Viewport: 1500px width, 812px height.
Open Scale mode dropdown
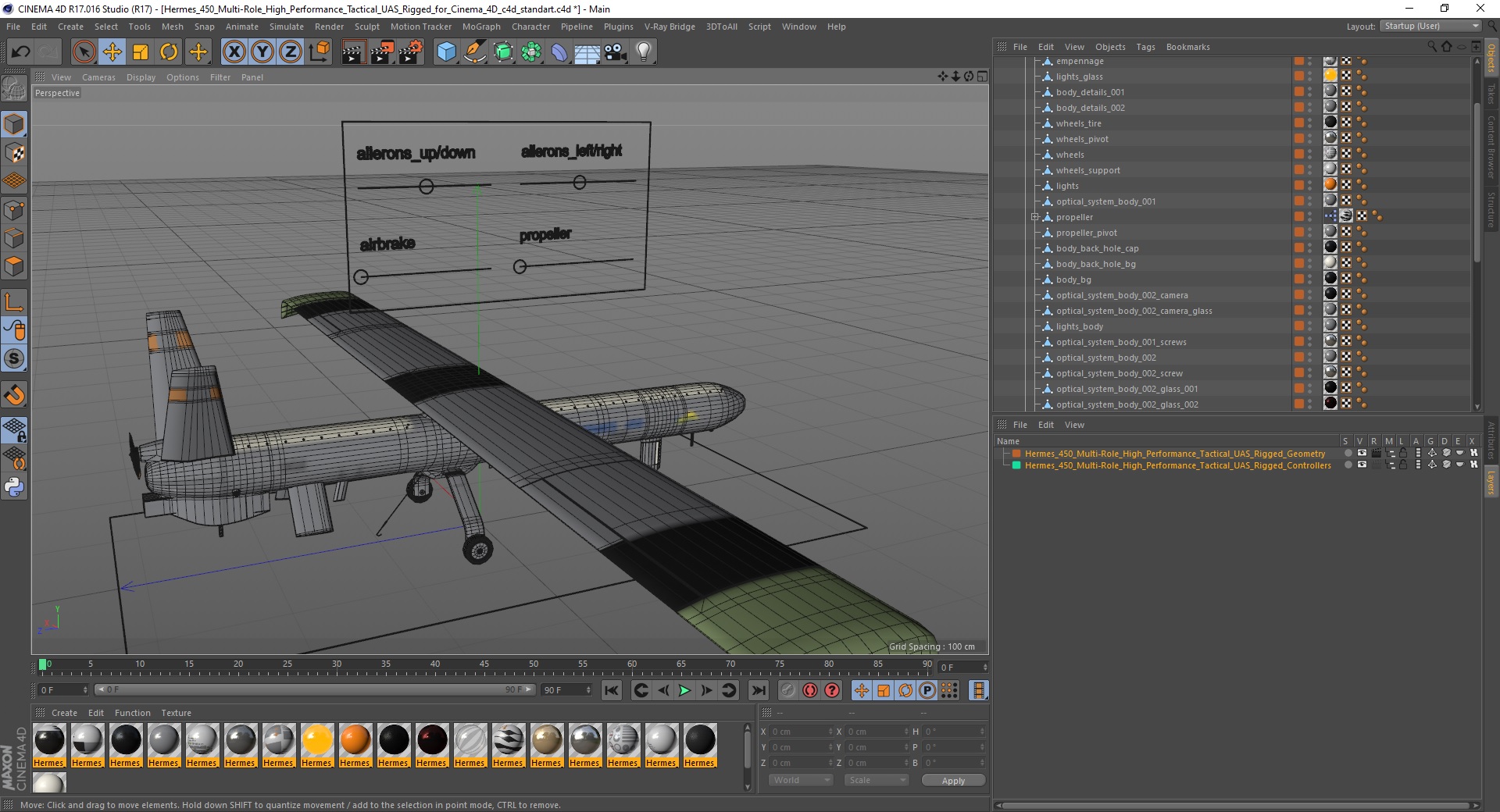(x=877, y=780)
